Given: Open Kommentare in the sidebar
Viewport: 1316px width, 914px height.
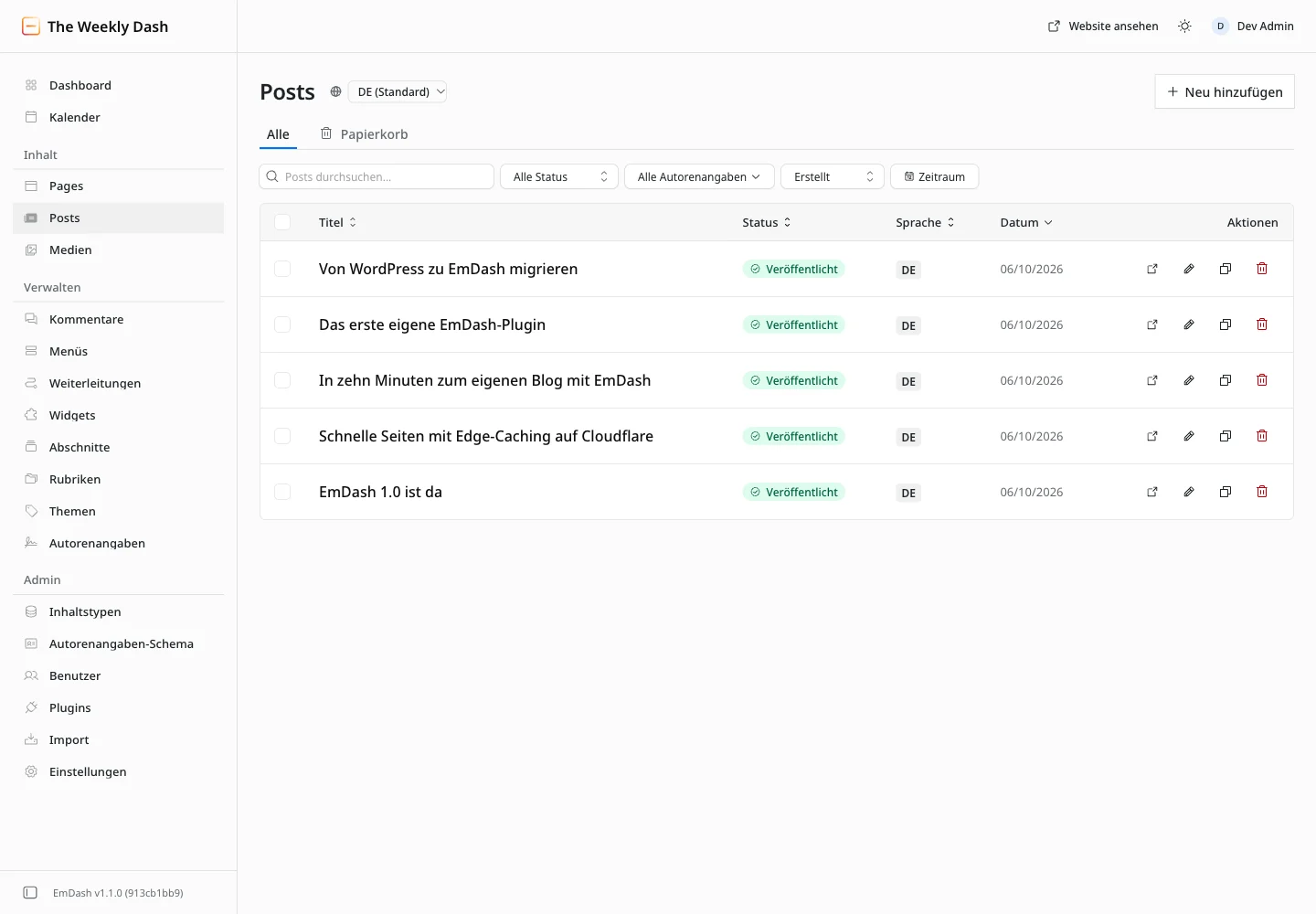Looking at the screenshot, I should click(119, 319).
